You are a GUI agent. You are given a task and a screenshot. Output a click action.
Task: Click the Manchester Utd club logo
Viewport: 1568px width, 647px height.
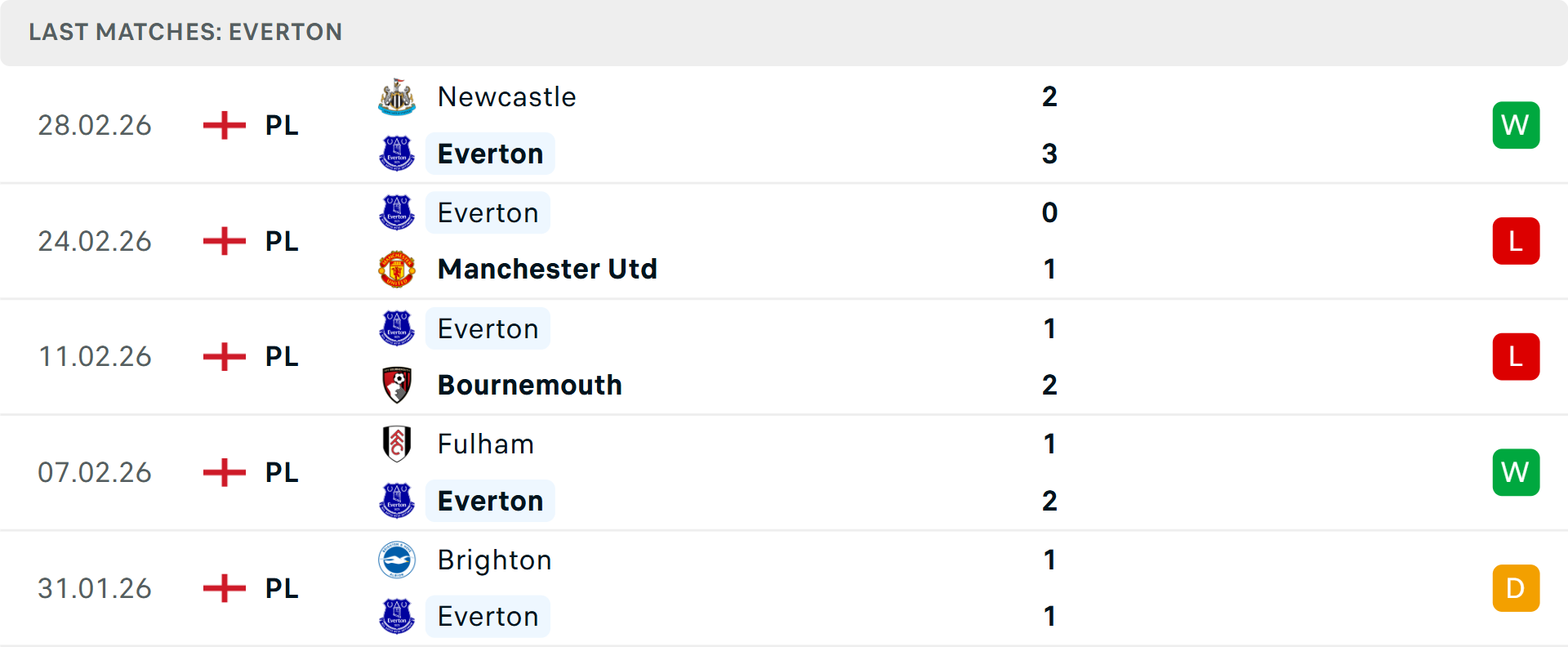[397, 269]
